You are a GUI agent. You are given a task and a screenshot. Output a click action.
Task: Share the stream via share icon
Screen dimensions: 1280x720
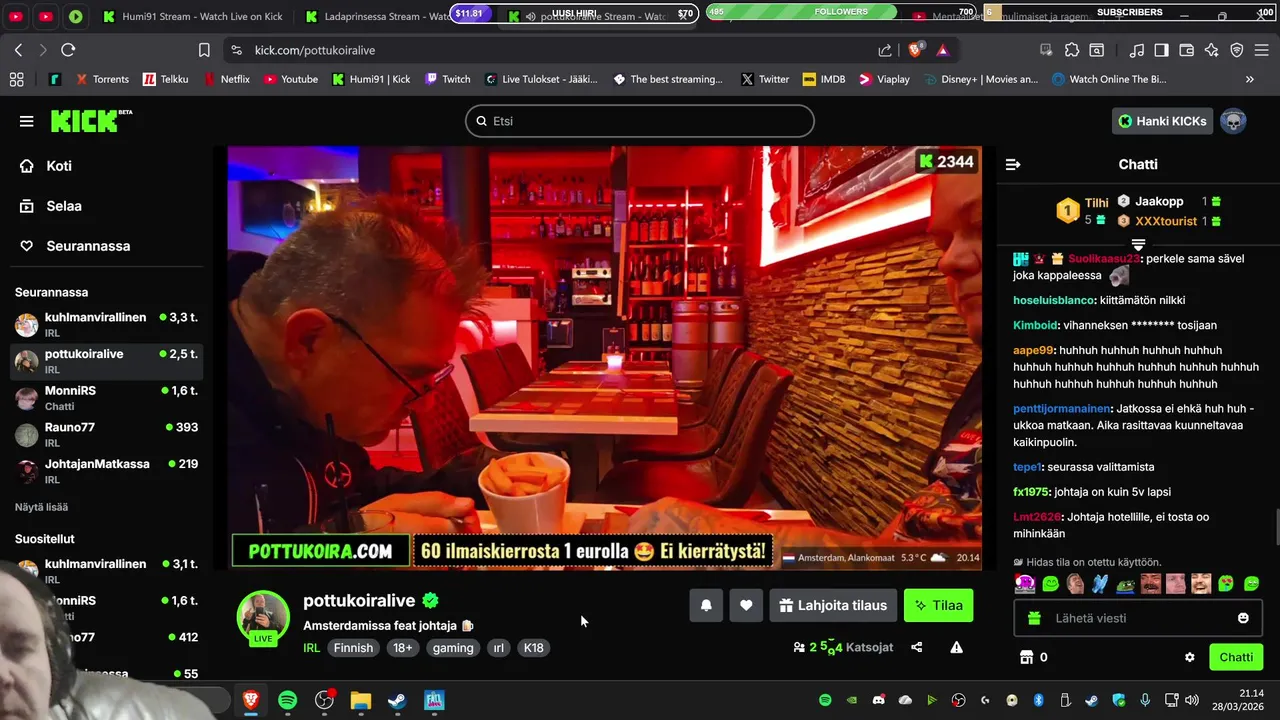point(917,647)
